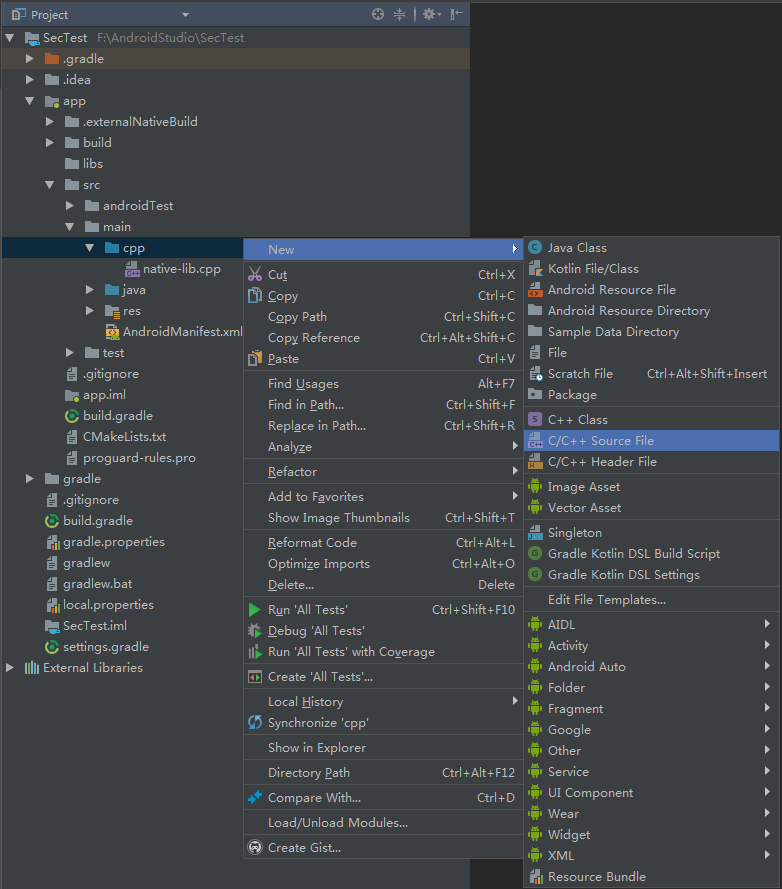The image size is (782, 889).
Task: Select C/C++ Source File entry
Action: click(652, 441)
